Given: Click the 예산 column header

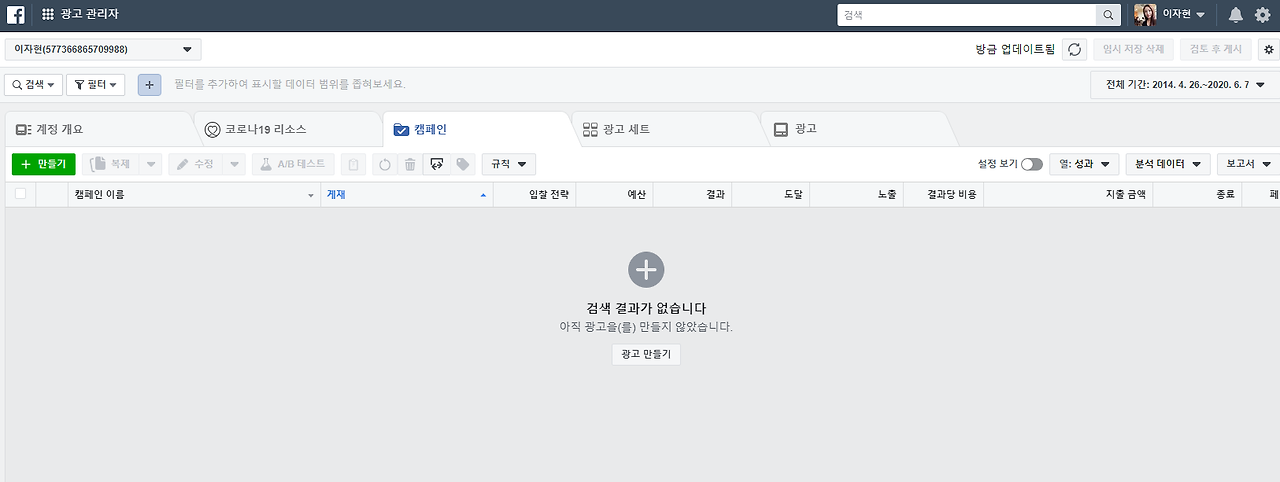Looking at the screenshot, I should tap(615, 195).
